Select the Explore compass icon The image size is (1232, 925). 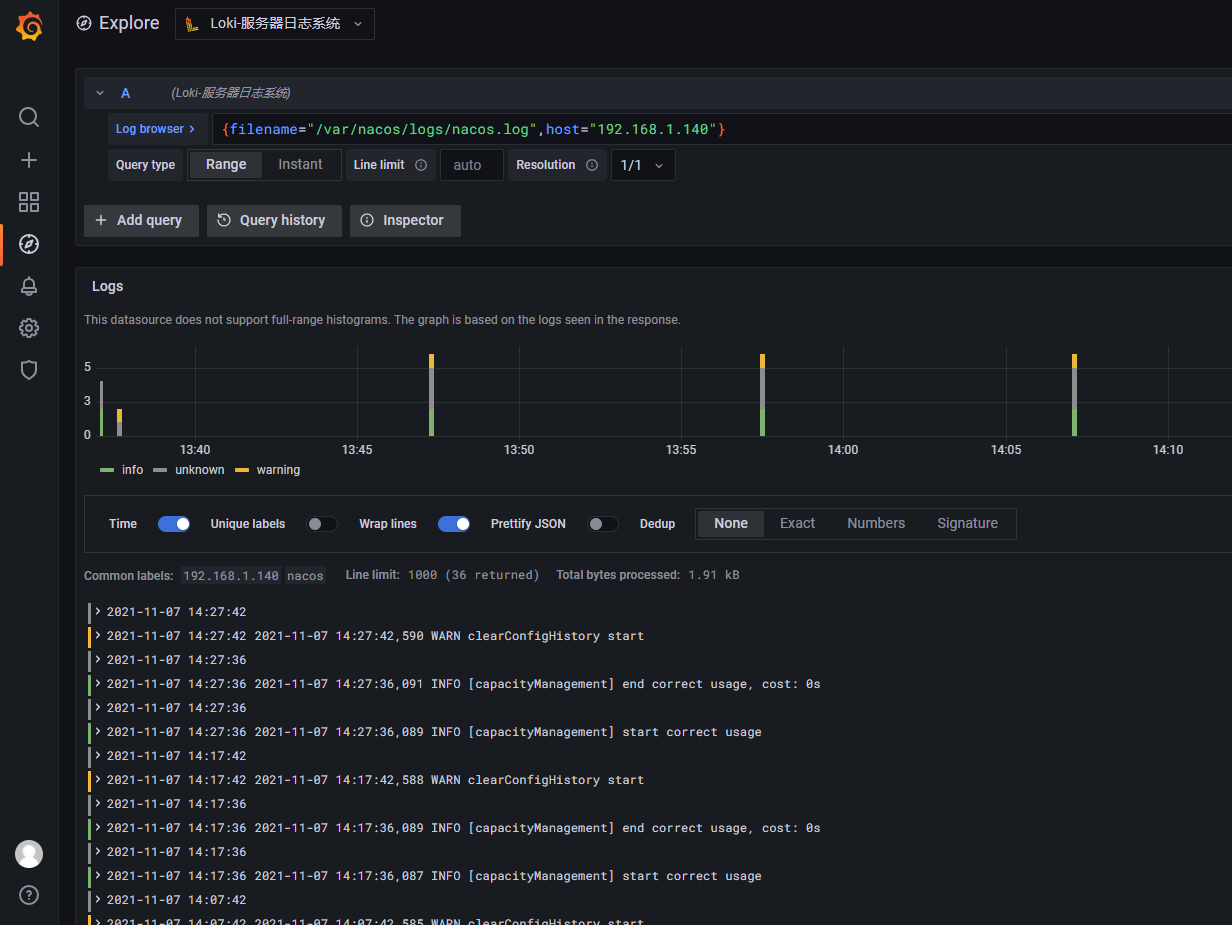click(x=29, y=243)
